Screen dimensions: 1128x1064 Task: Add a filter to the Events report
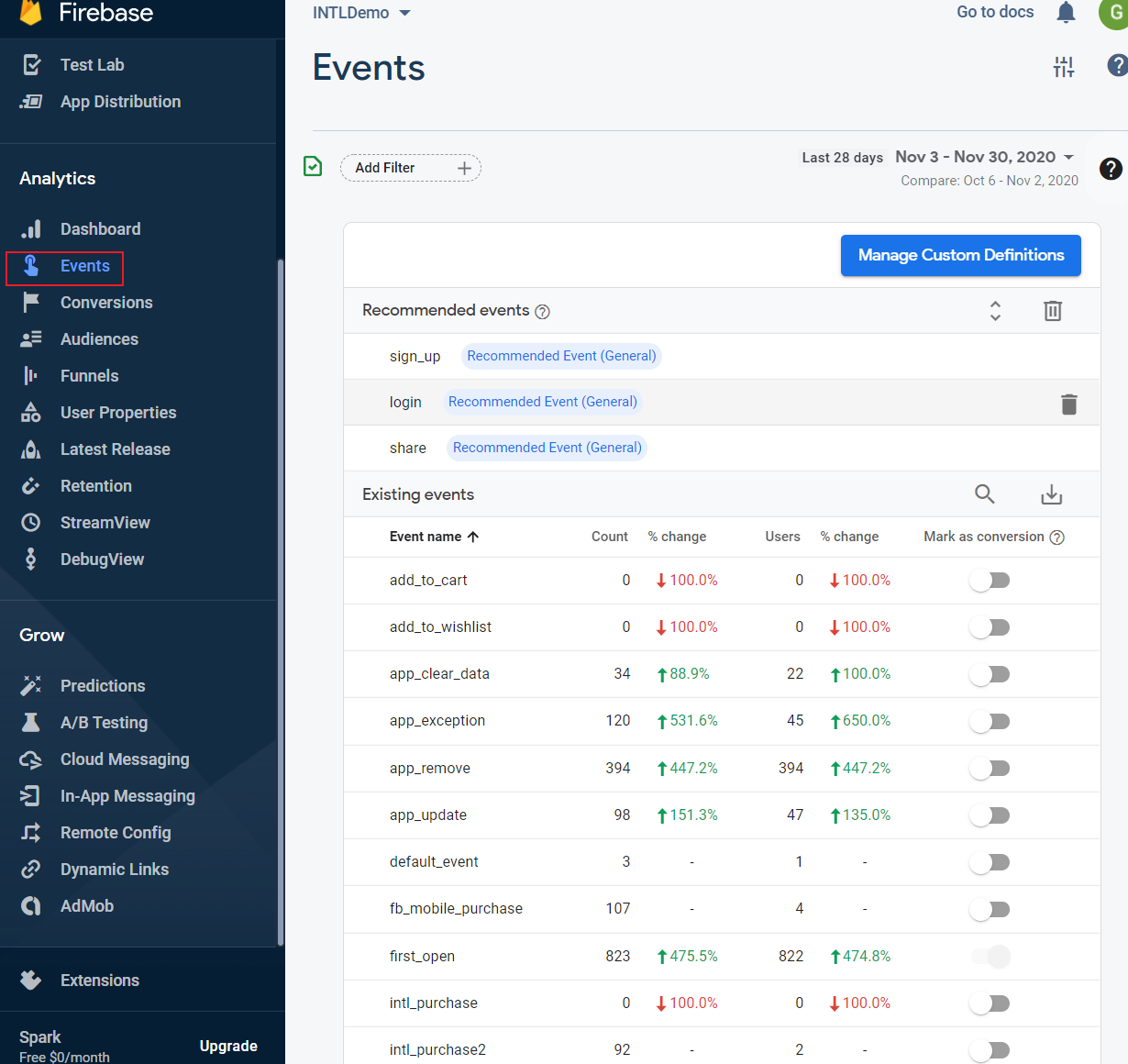[410, 168]
